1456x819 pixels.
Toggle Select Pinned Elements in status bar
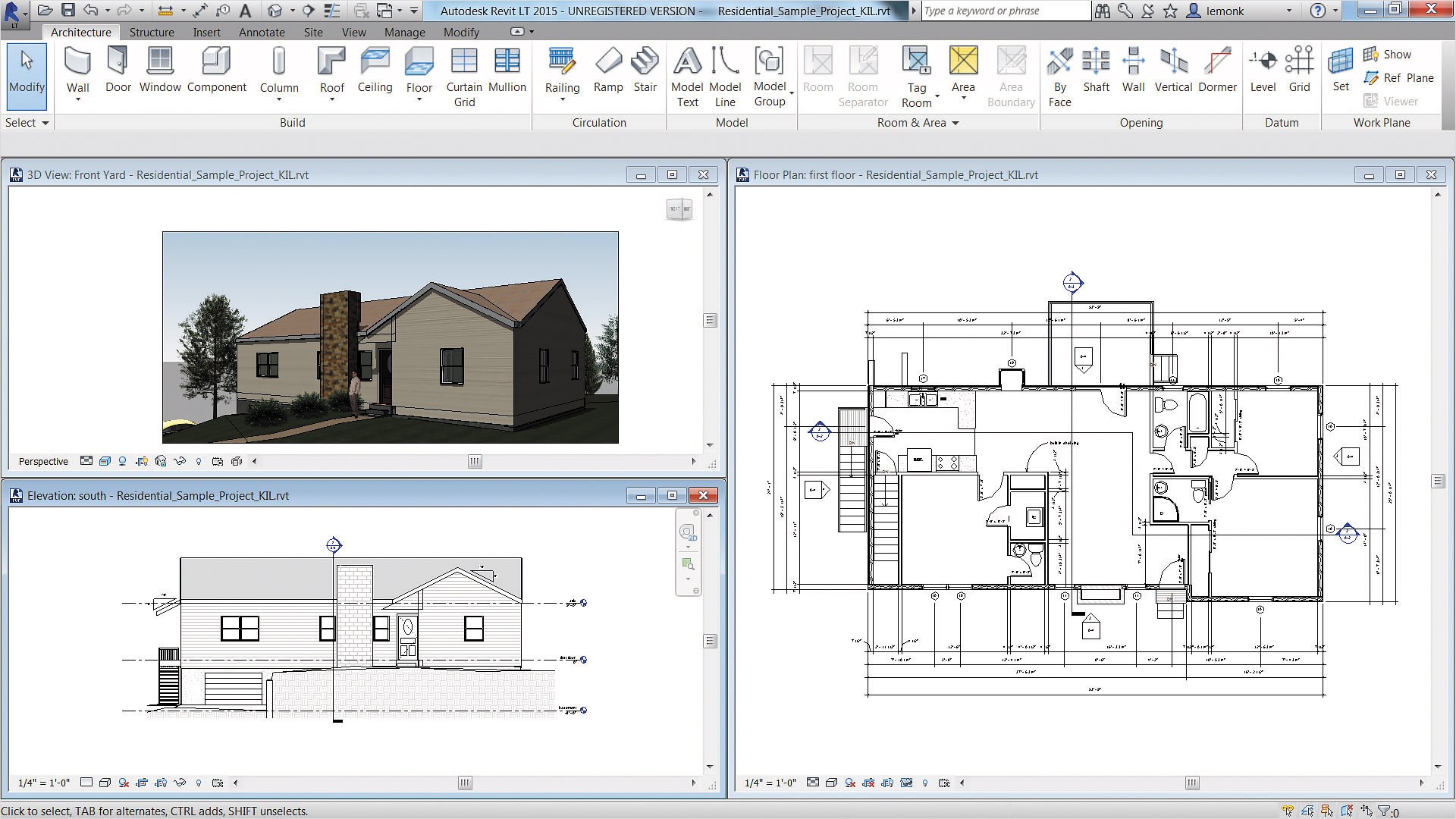1327,811
